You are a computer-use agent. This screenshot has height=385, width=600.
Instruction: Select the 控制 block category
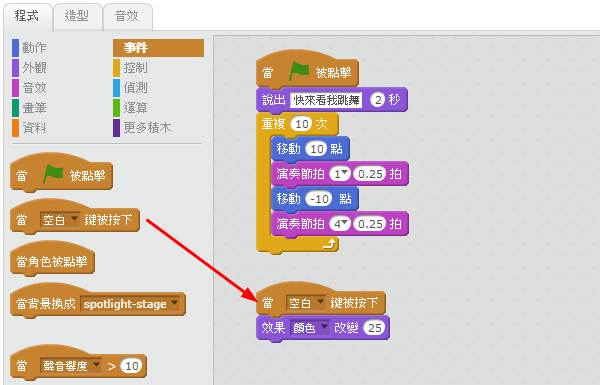[130, 68]
